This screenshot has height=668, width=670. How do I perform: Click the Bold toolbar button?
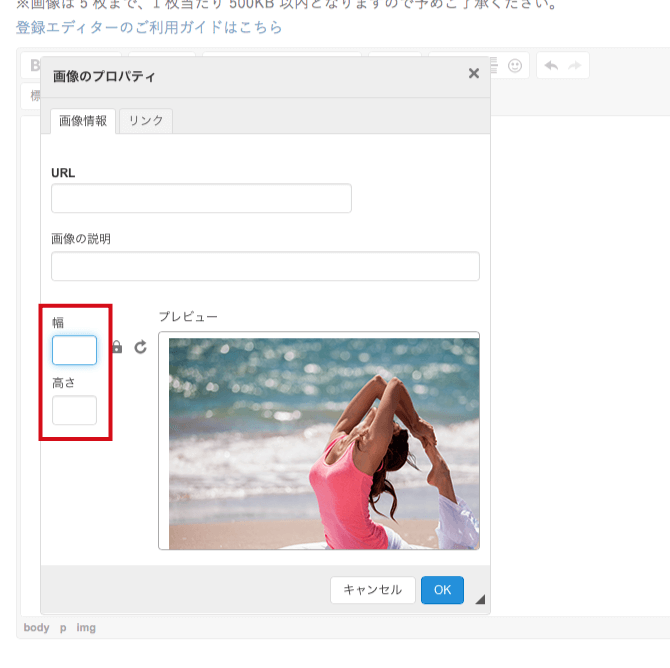36,66
